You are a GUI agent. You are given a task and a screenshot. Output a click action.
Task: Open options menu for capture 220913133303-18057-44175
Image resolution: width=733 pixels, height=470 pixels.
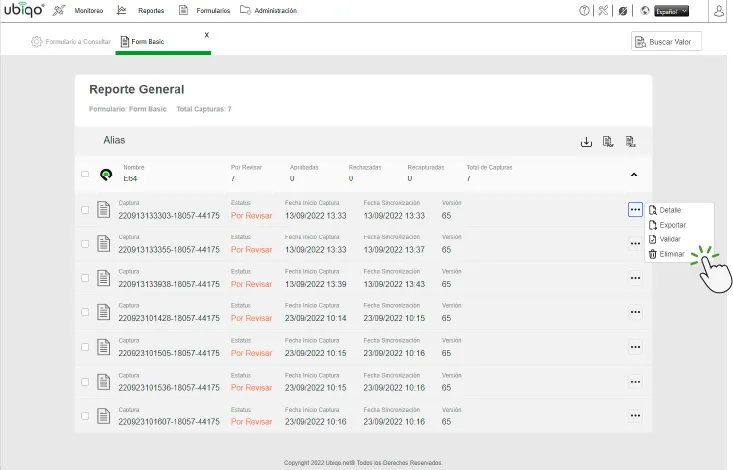[635, 210]
